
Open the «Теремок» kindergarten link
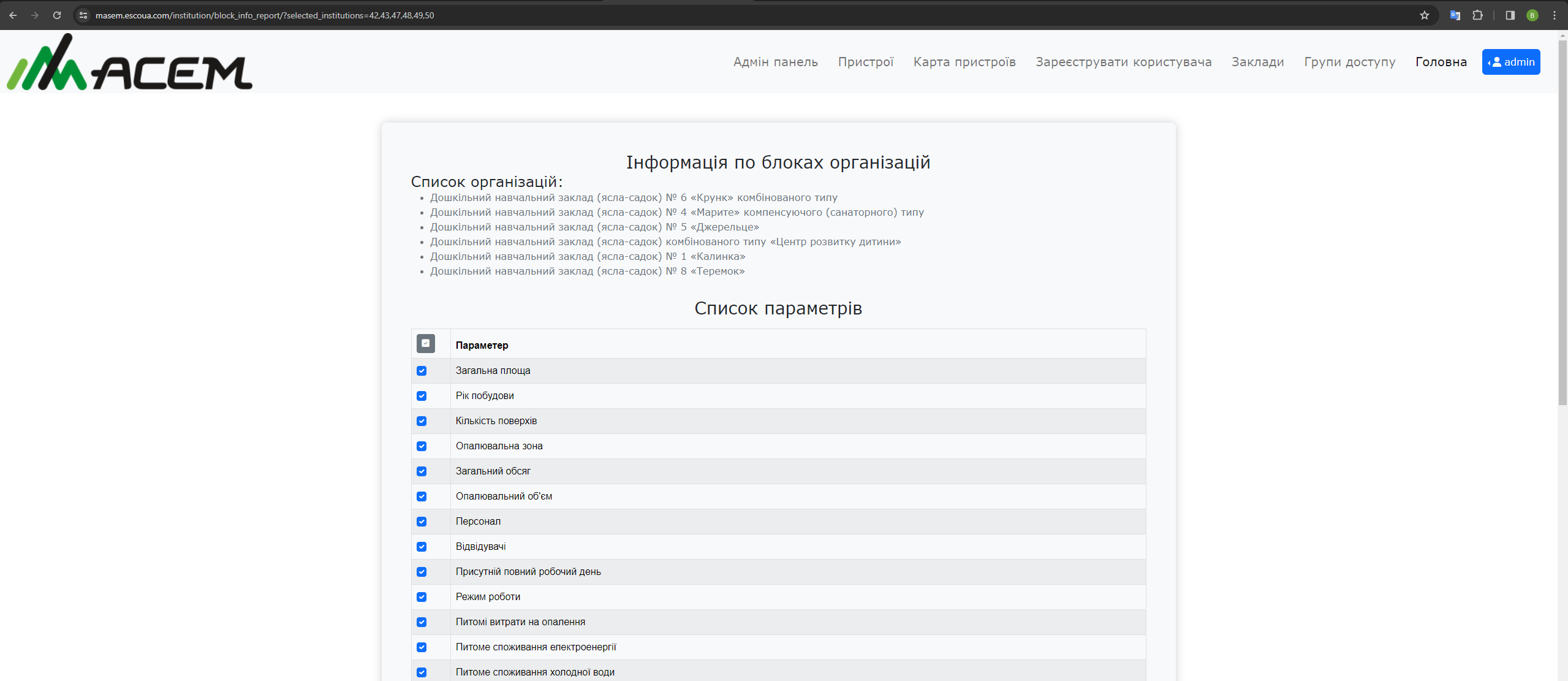tap(587, 271)
